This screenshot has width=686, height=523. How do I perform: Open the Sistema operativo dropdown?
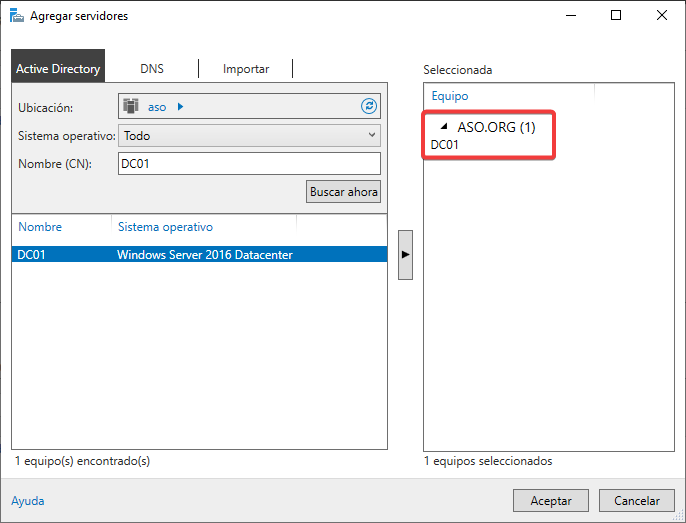[x=249, y=135]
